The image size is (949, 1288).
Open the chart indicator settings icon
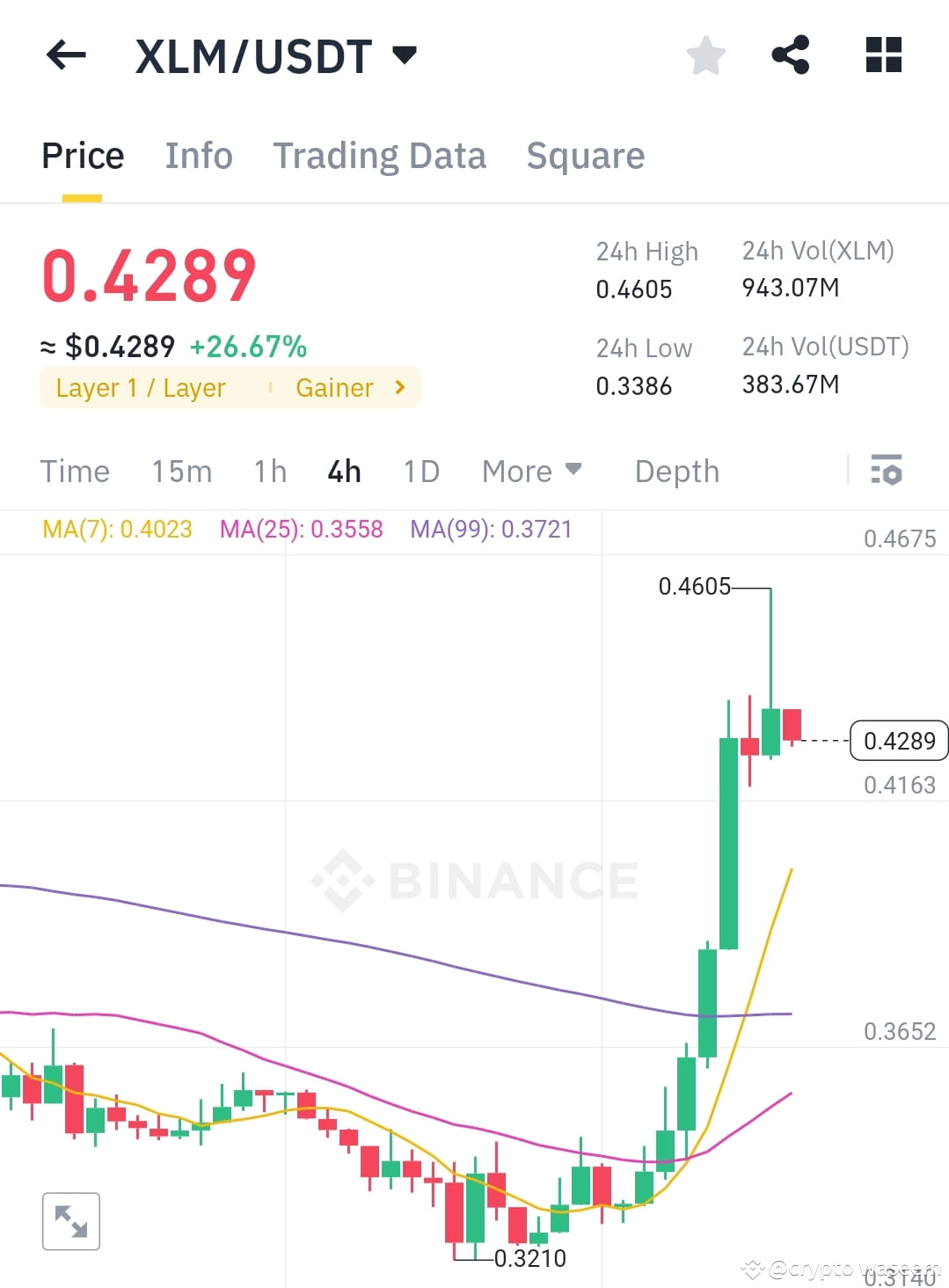[887, 471]
